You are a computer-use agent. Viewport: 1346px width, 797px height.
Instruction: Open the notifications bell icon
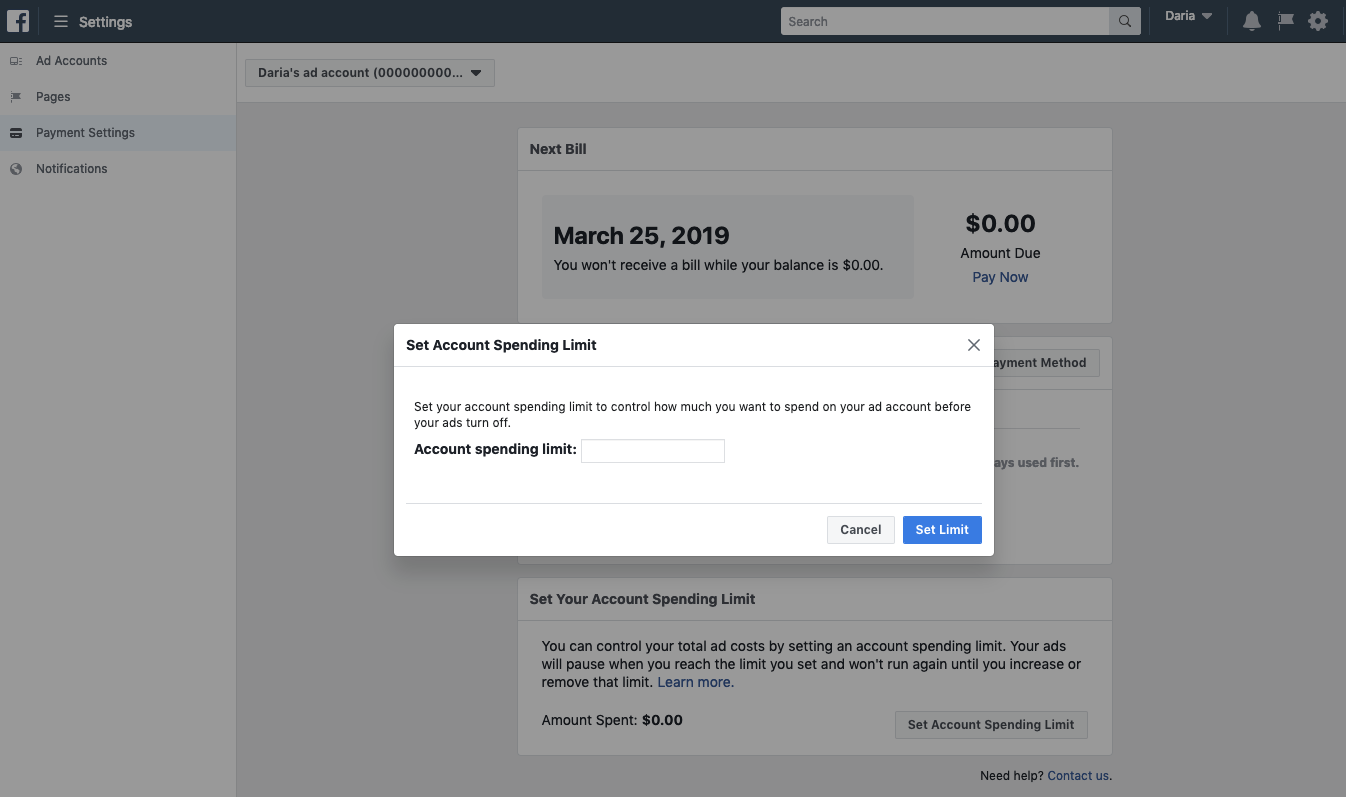coord(1251,21)
